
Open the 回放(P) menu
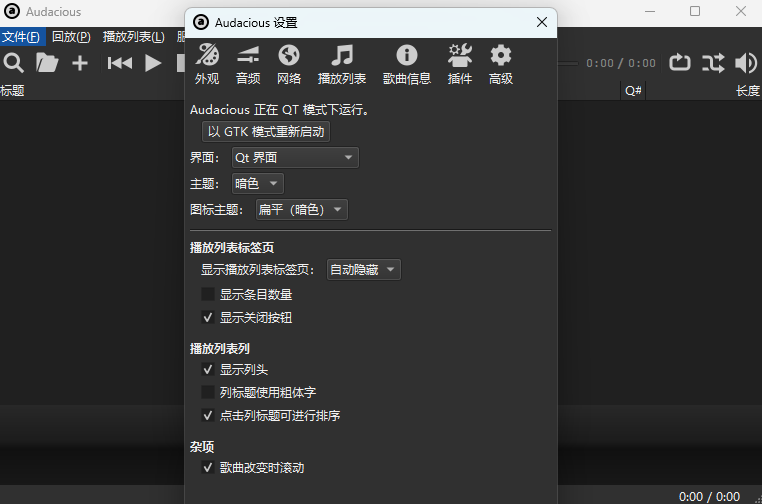[x=71, y=37]
